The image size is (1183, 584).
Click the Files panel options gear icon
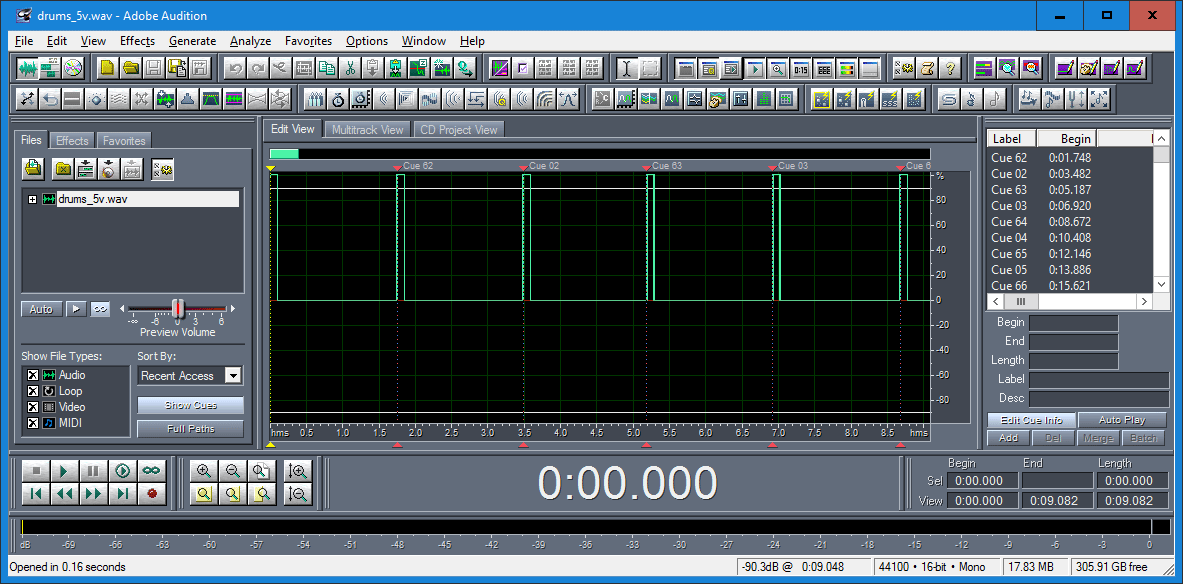161,168
